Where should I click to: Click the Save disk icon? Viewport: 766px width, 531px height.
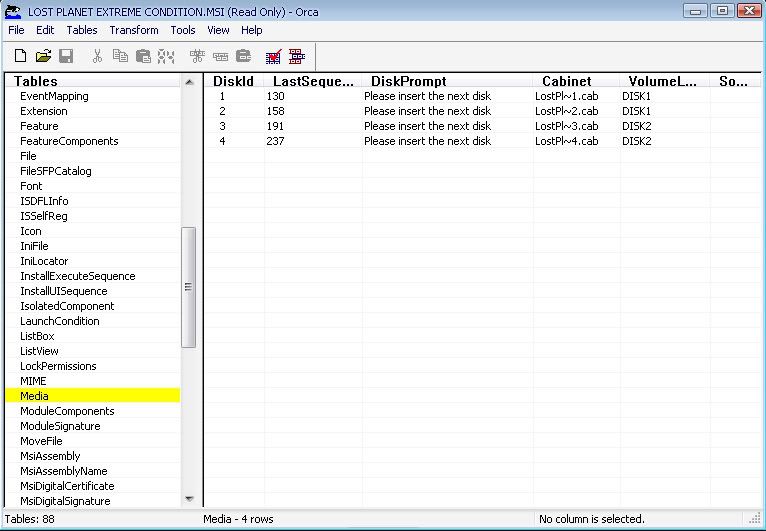coord(66,56)
